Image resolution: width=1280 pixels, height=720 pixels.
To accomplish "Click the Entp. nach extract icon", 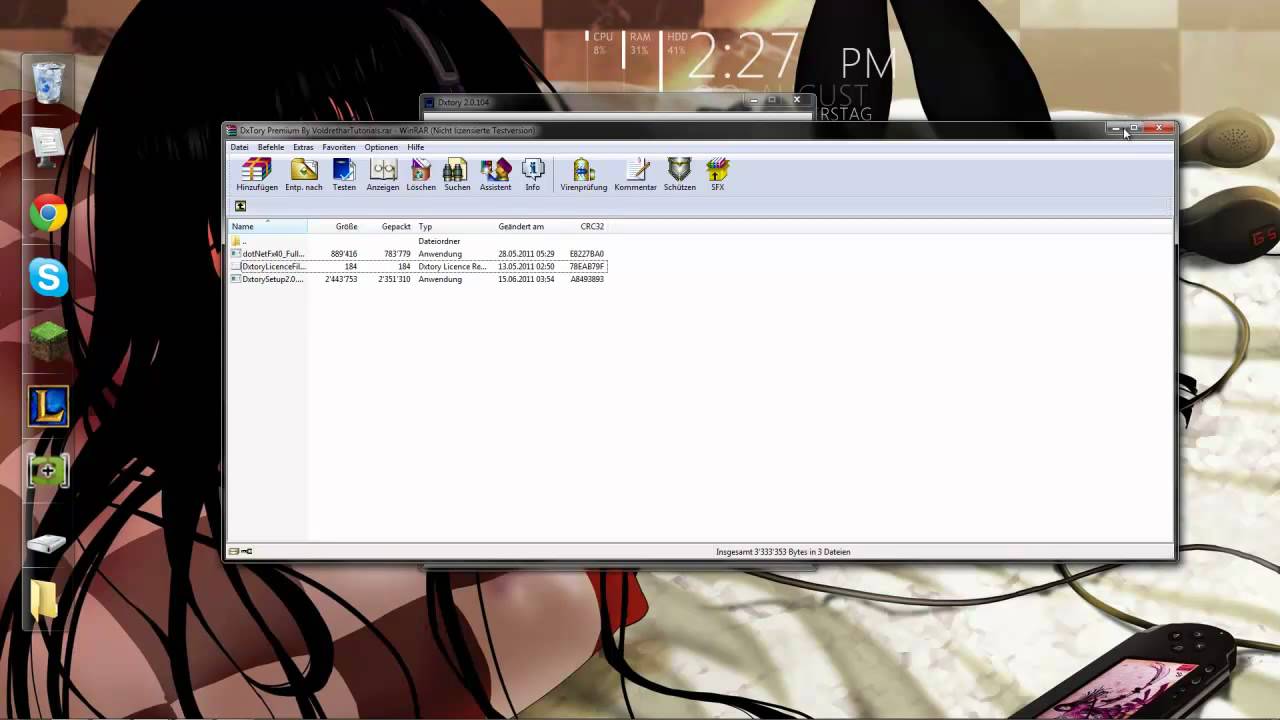I will point(304,174).
